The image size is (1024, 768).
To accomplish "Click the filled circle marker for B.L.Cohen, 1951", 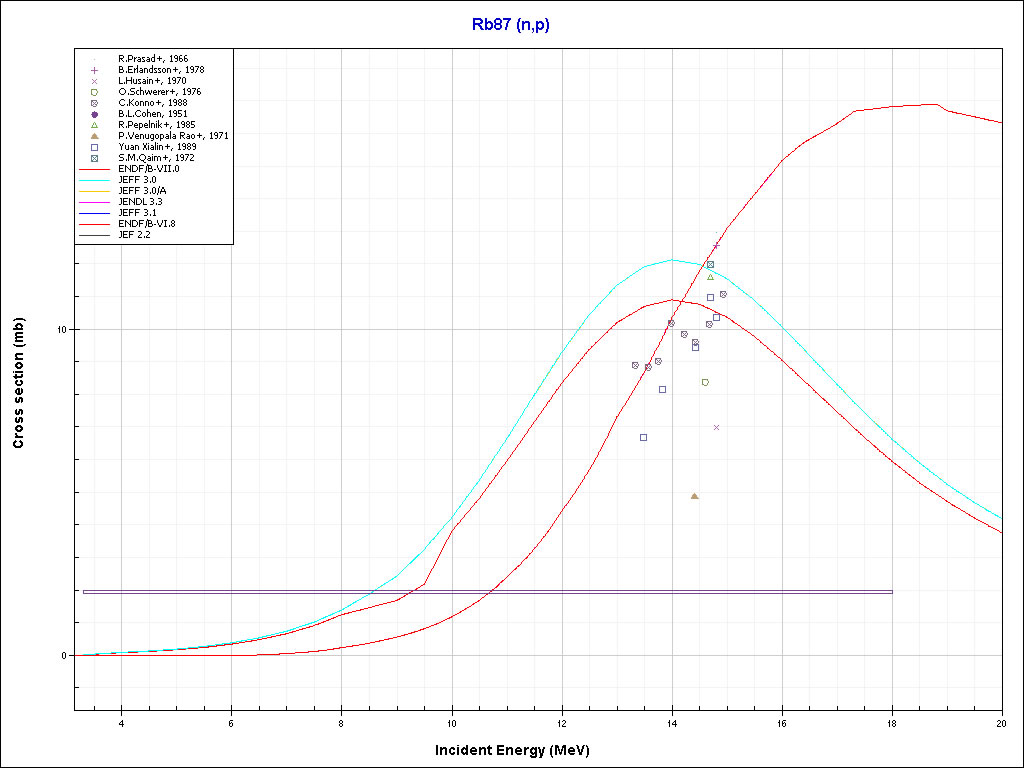I will coord(94,114).
